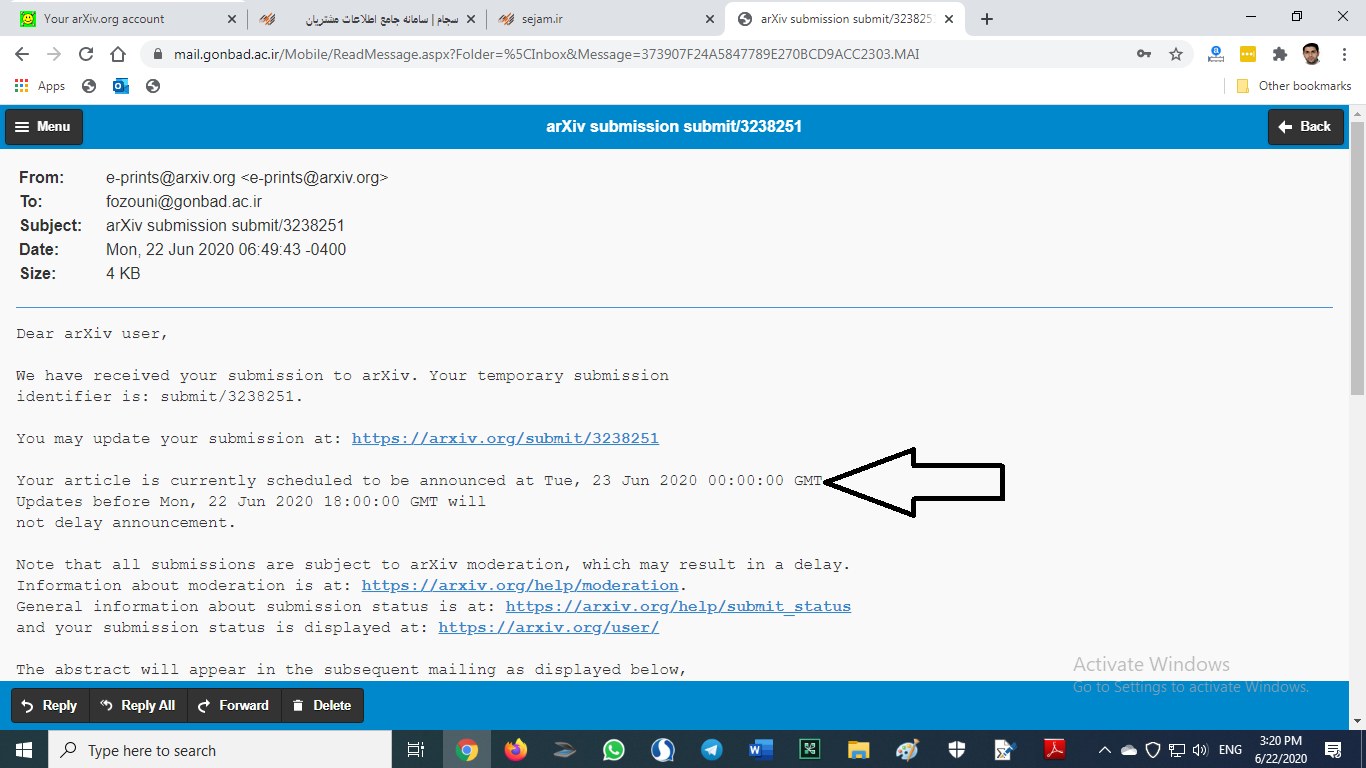Screen dimensions: 1366x768
Task: Open Adobe Acrobat from the taskbar
Action: pos(1054,750)
